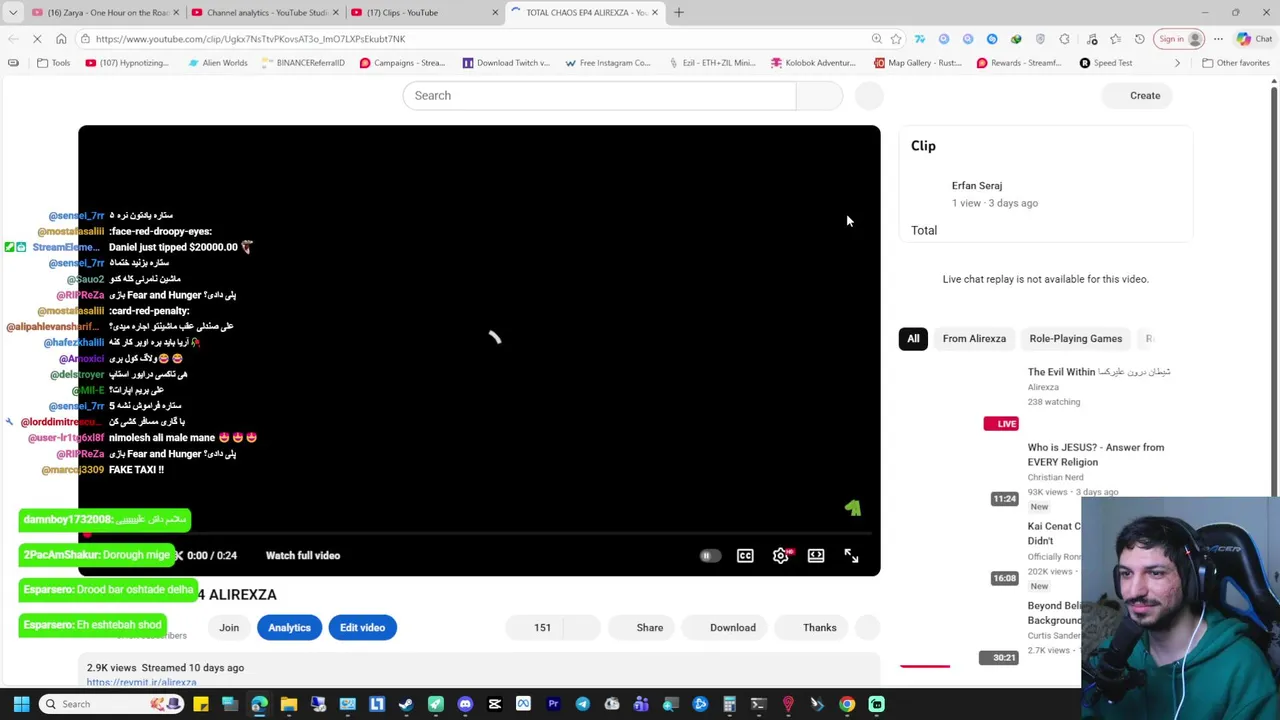Open Steam from the taskbar
Image resolution: width=1280 pixels, height=720 pixels.
[x=406, y=704]
